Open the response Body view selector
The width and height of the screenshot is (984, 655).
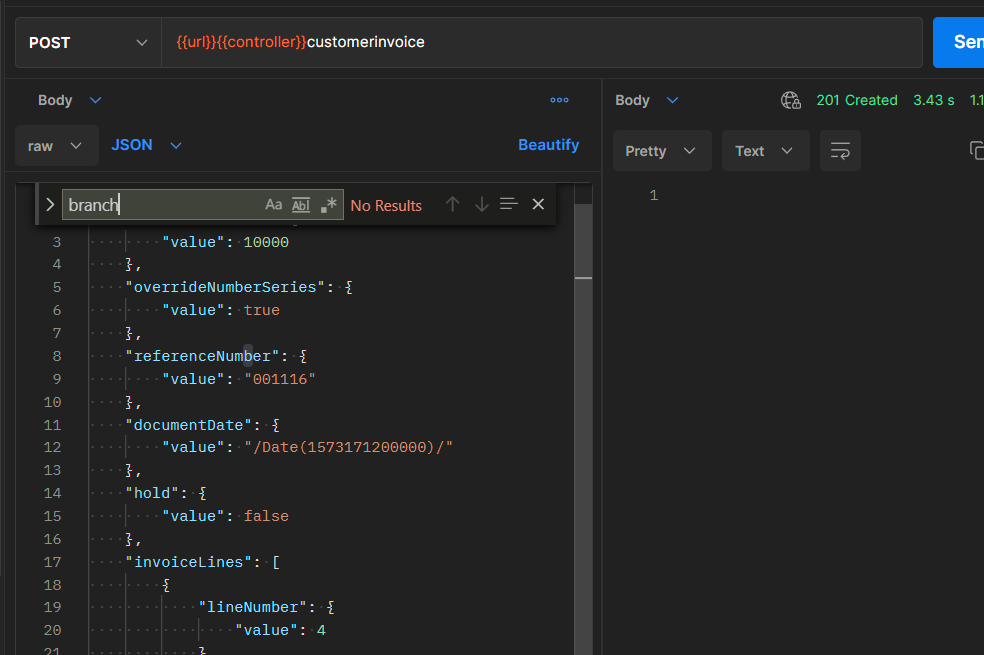click(645, 100)
